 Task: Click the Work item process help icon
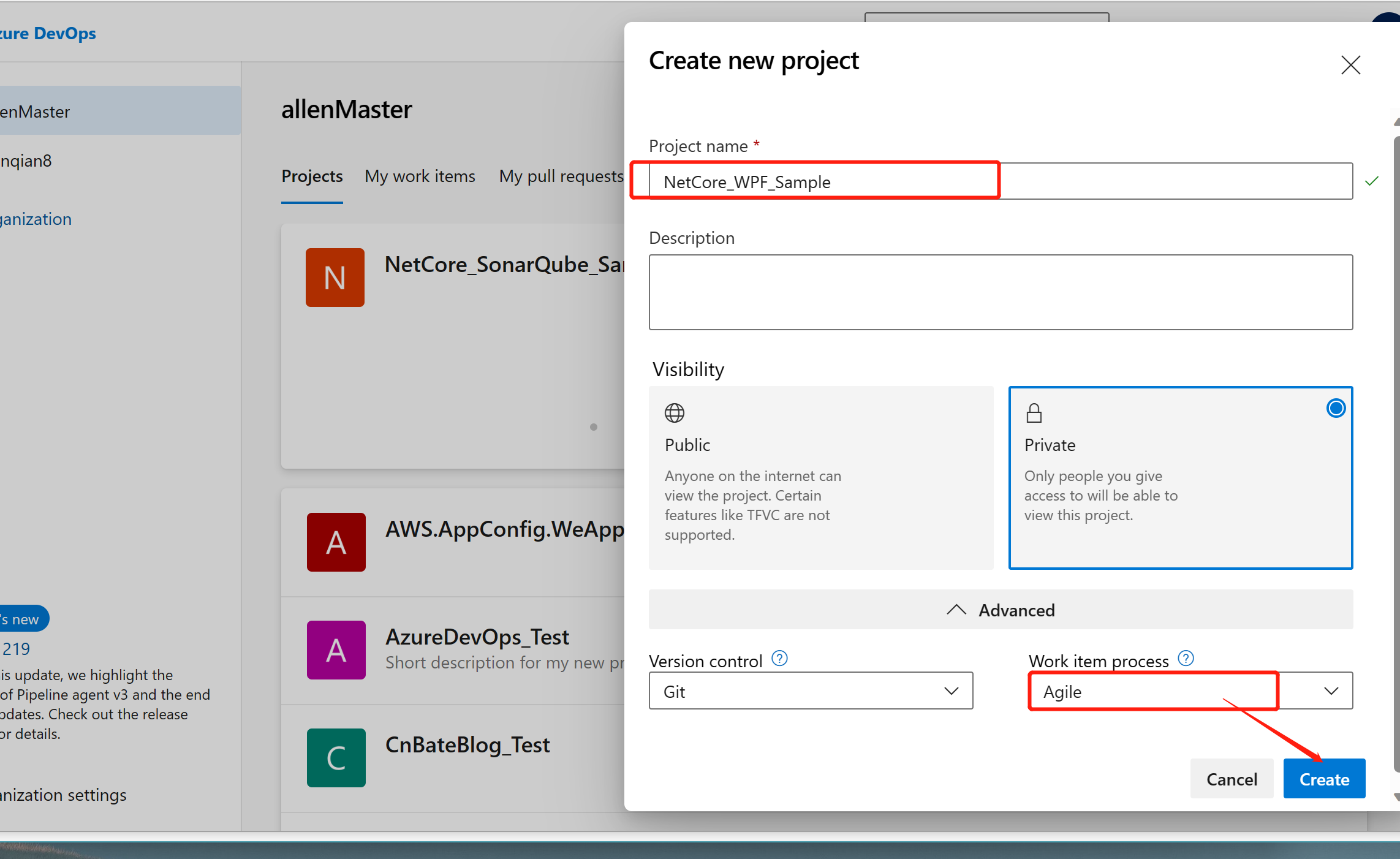click(x=1186, y=659)
